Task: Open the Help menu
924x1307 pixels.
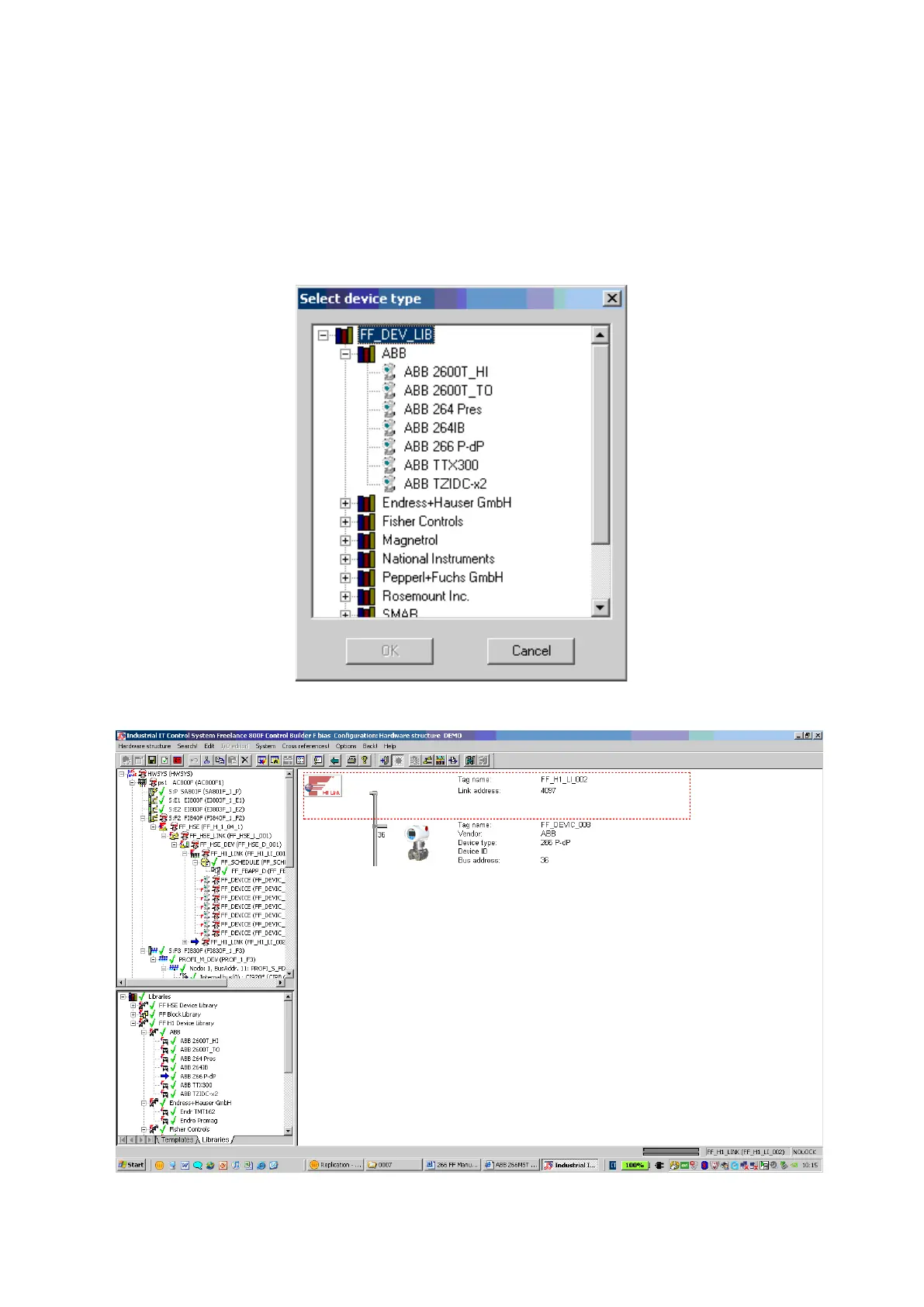Action: click(389, 746)
